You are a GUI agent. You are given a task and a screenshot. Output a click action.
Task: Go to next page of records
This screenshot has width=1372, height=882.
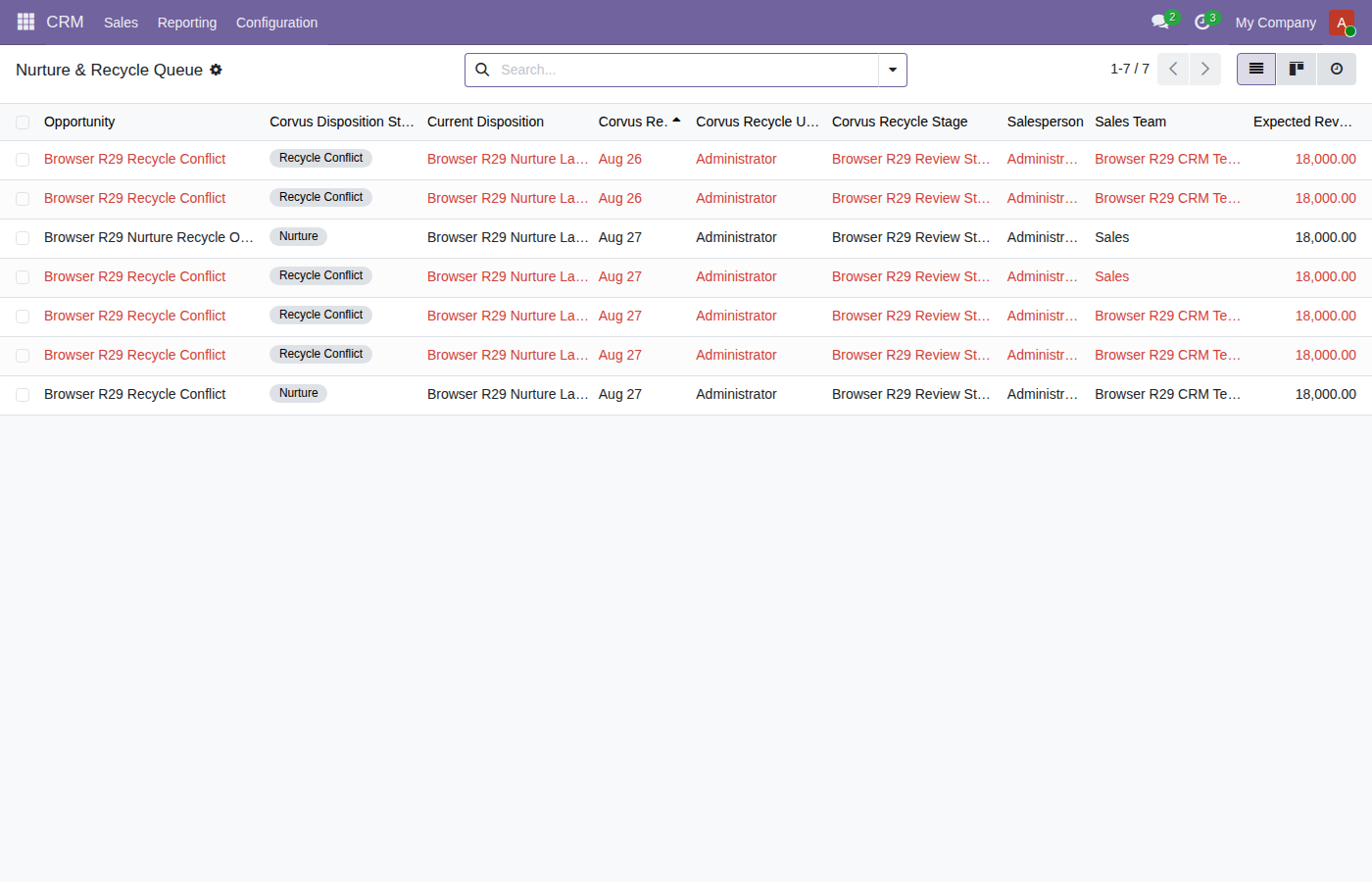tap(1205, 69)
